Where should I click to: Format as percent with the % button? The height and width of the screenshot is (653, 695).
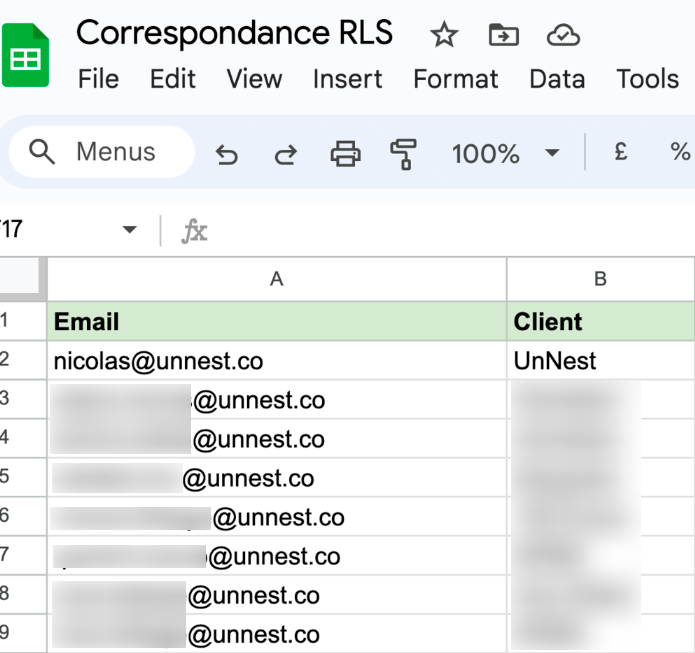point(680,152)
